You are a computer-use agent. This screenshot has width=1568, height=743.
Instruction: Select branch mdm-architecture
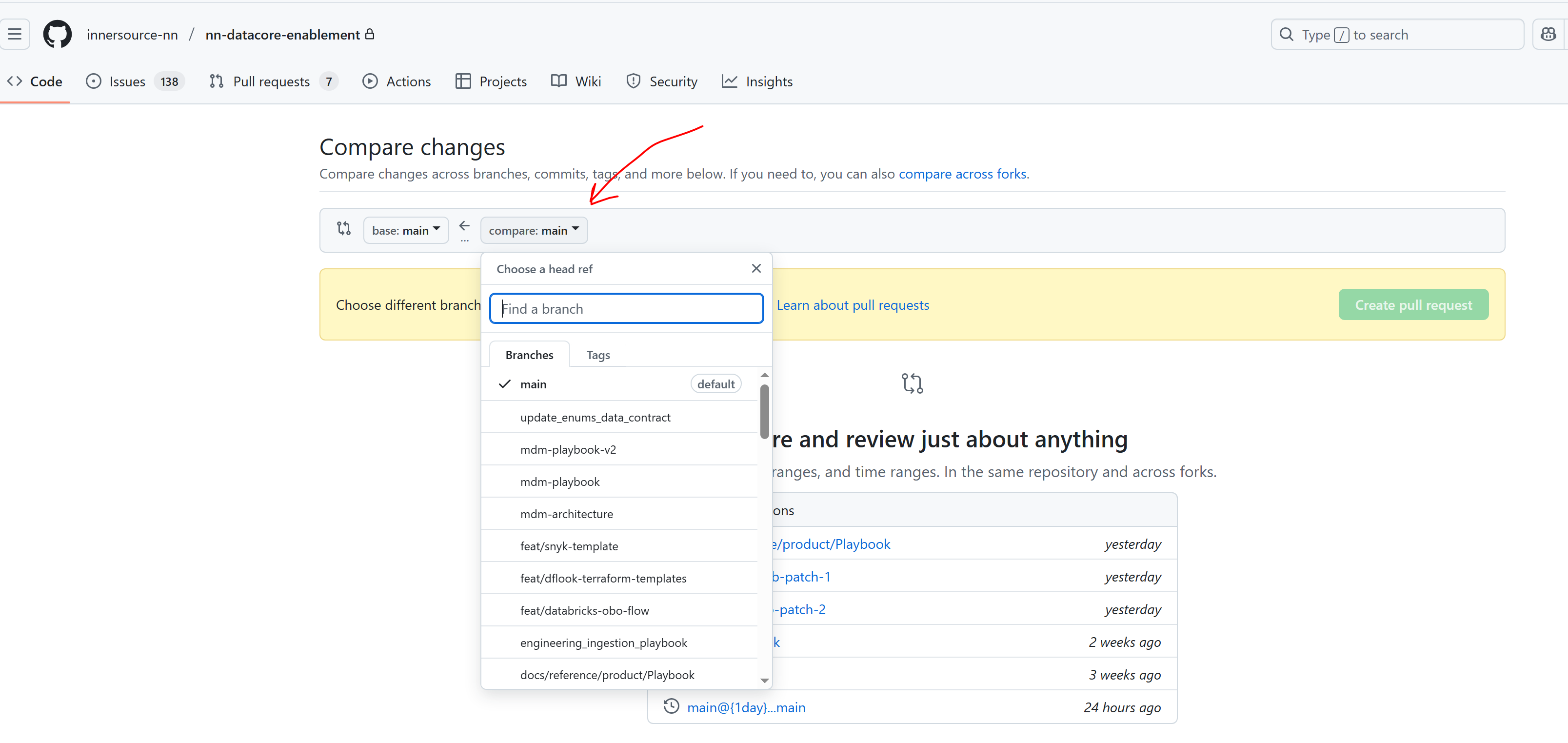click(619, 514)
